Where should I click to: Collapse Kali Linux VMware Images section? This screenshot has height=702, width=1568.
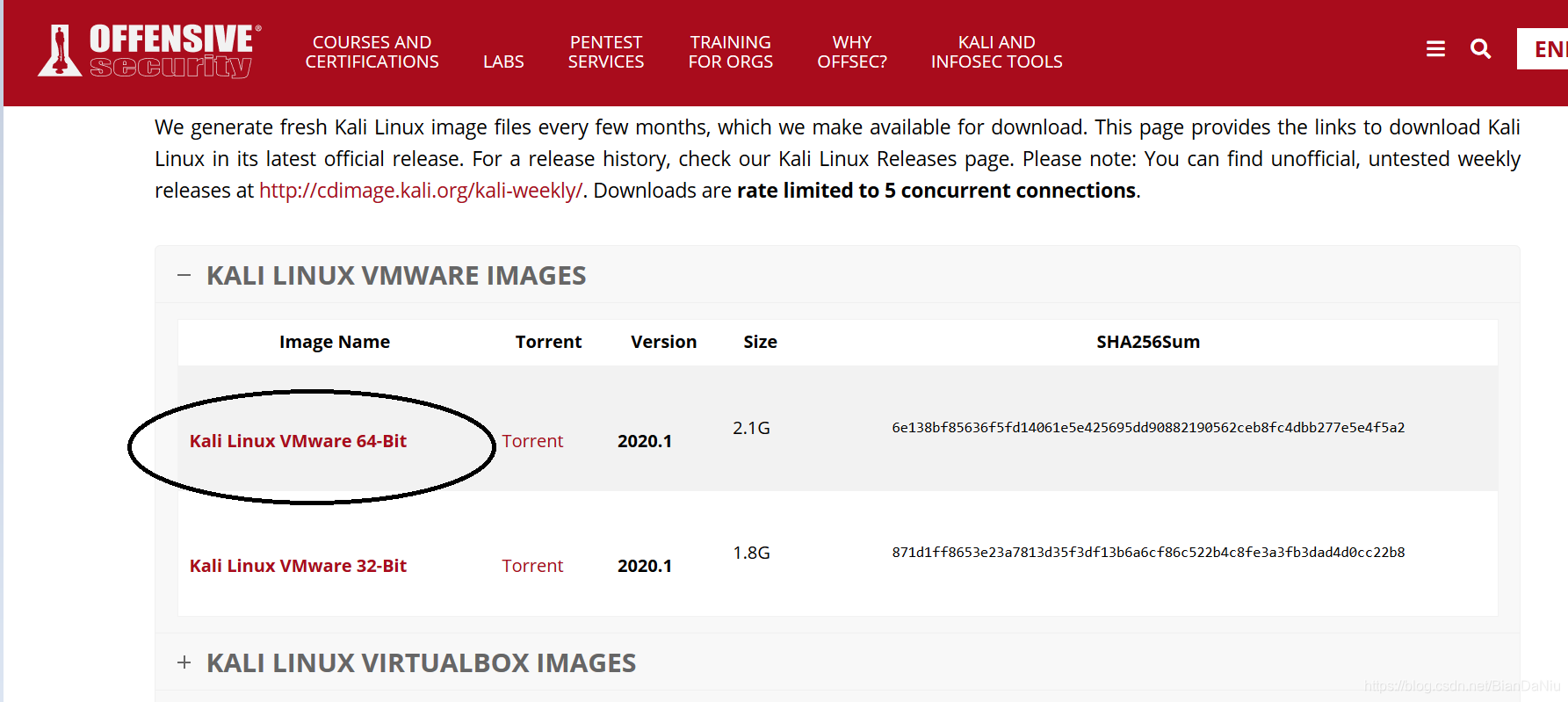pos(184,275)
